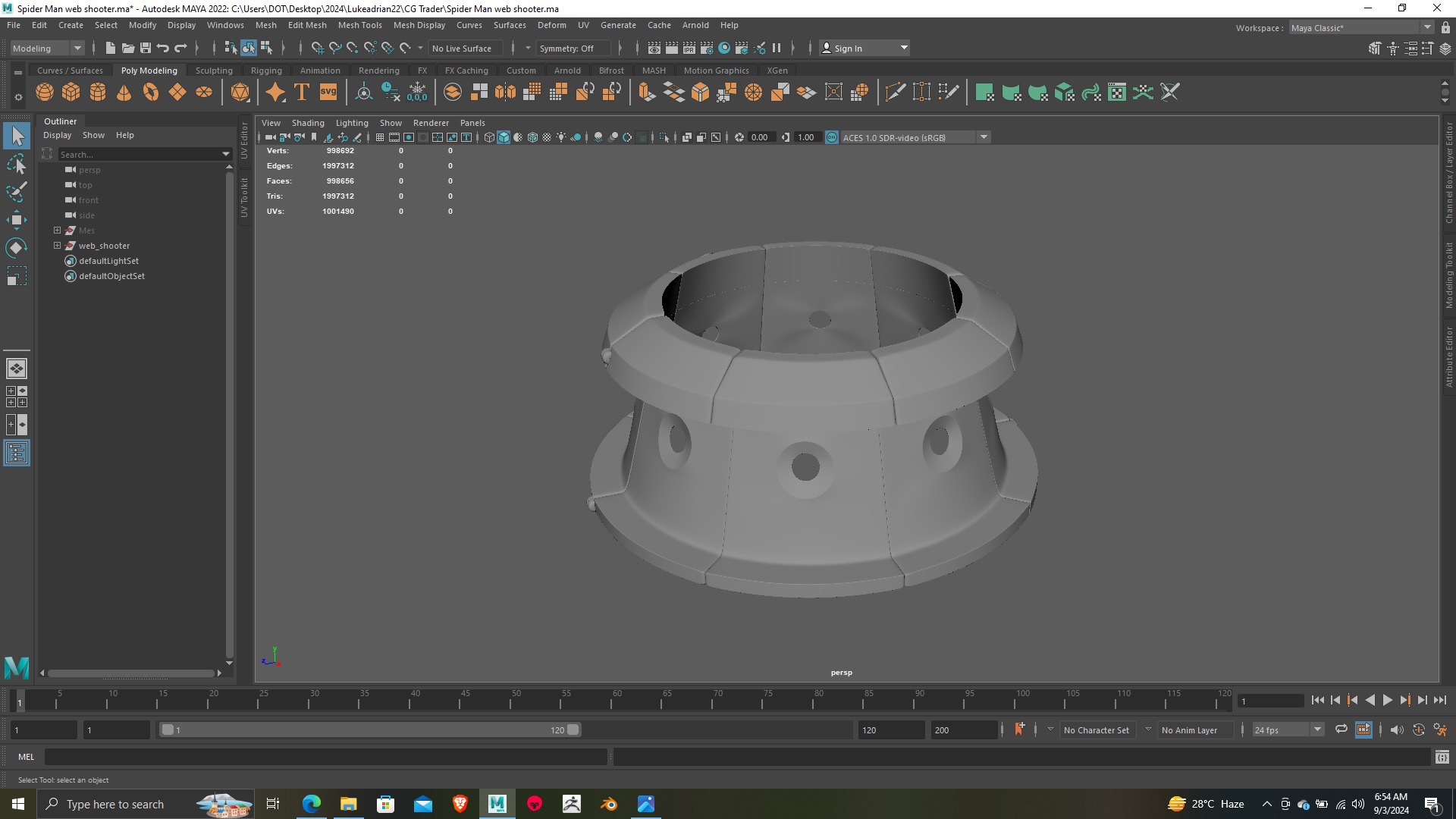Create a polygon cube from the shelf
The width and height of the screenshot is (1456, 819).
tap(71, 93)
